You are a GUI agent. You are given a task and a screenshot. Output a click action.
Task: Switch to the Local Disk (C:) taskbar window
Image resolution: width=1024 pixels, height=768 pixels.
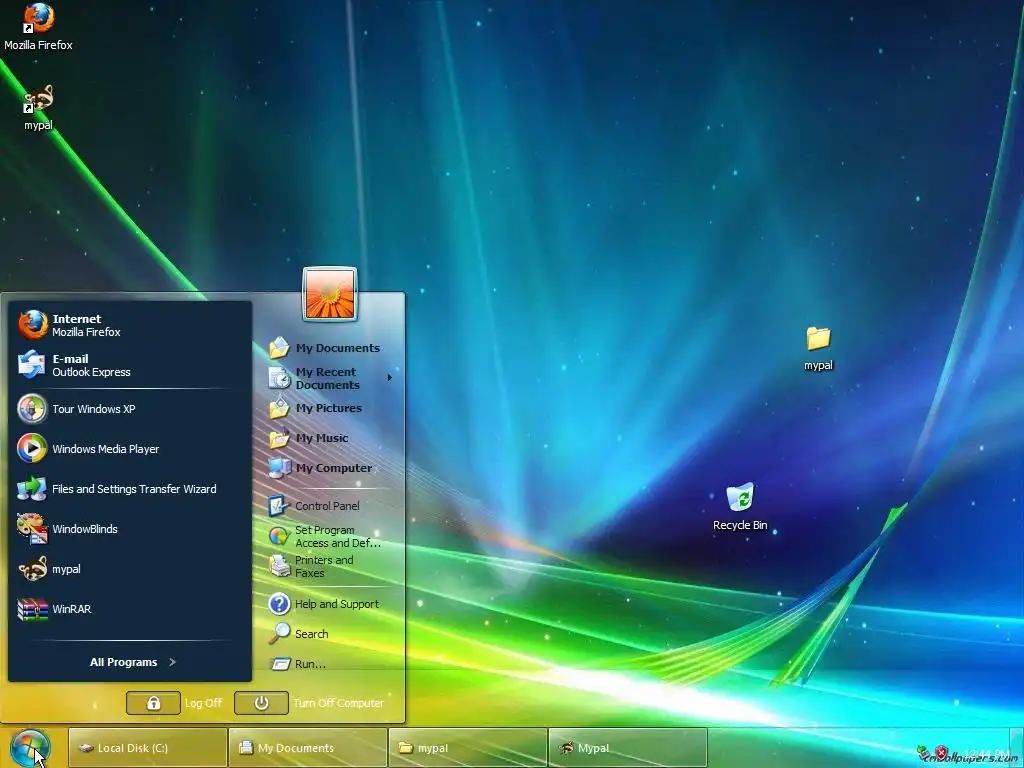pos(148,748)
